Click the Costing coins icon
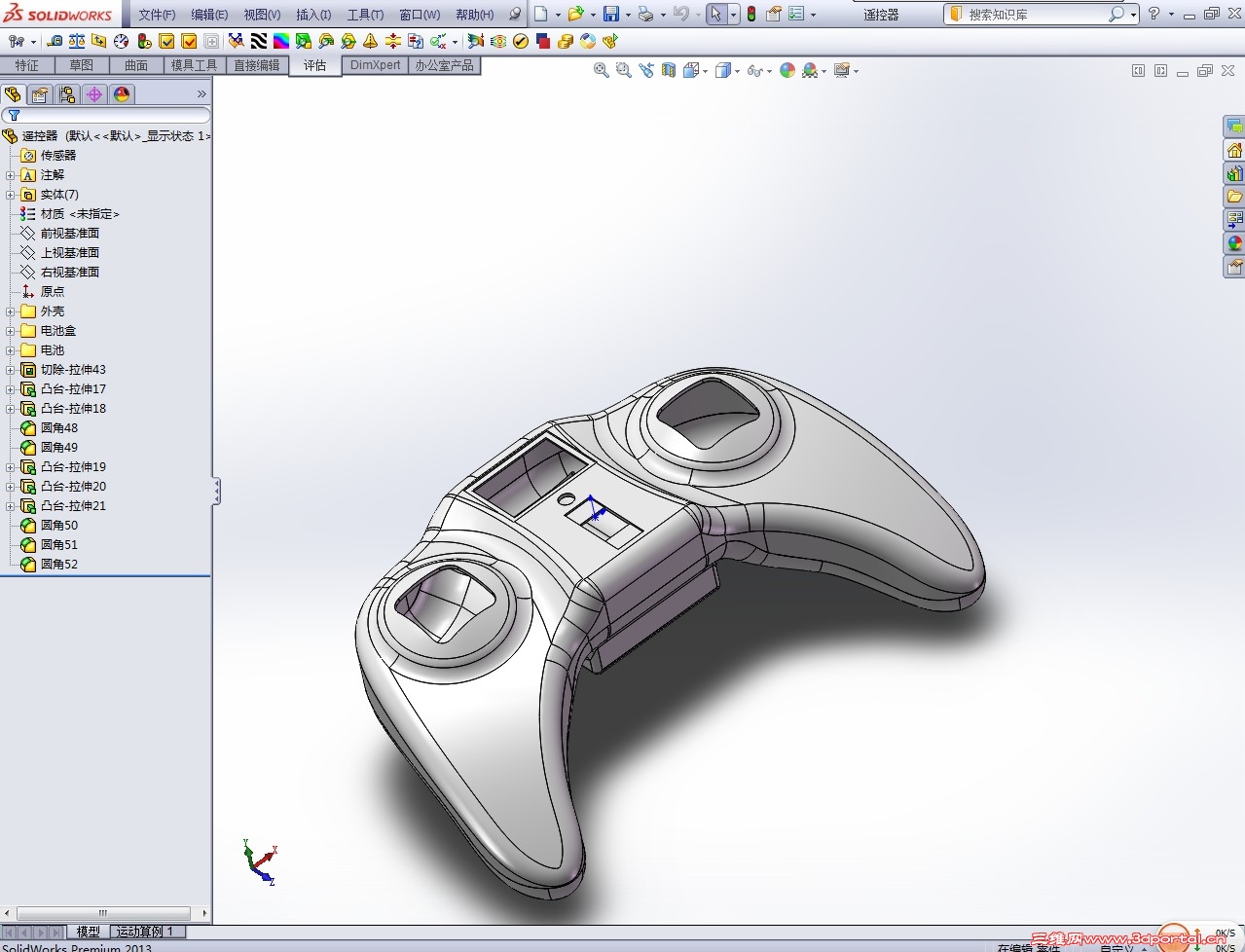This screenshot has width=1245, height=952. pyautogui.click(x=566, y=41)
